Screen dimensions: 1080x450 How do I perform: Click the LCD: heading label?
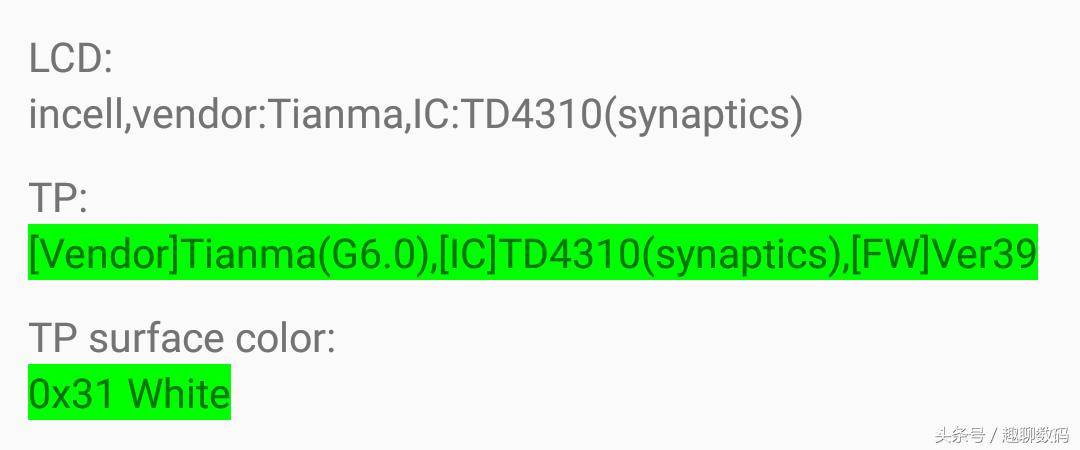point(70,60)
